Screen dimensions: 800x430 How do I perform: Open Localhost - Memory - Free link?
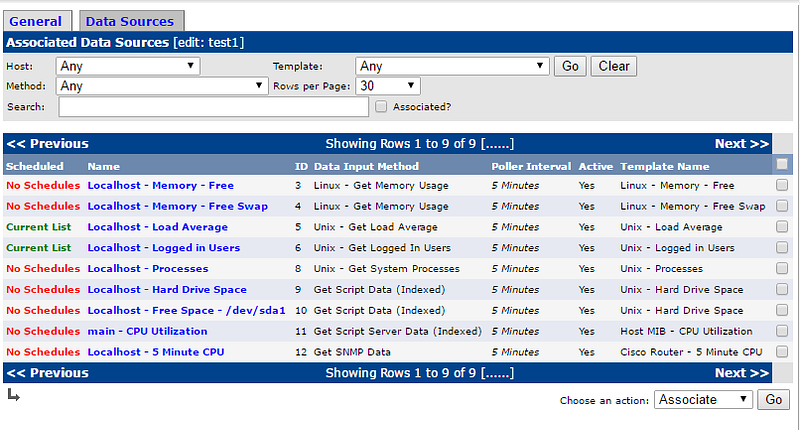[161, 186]
